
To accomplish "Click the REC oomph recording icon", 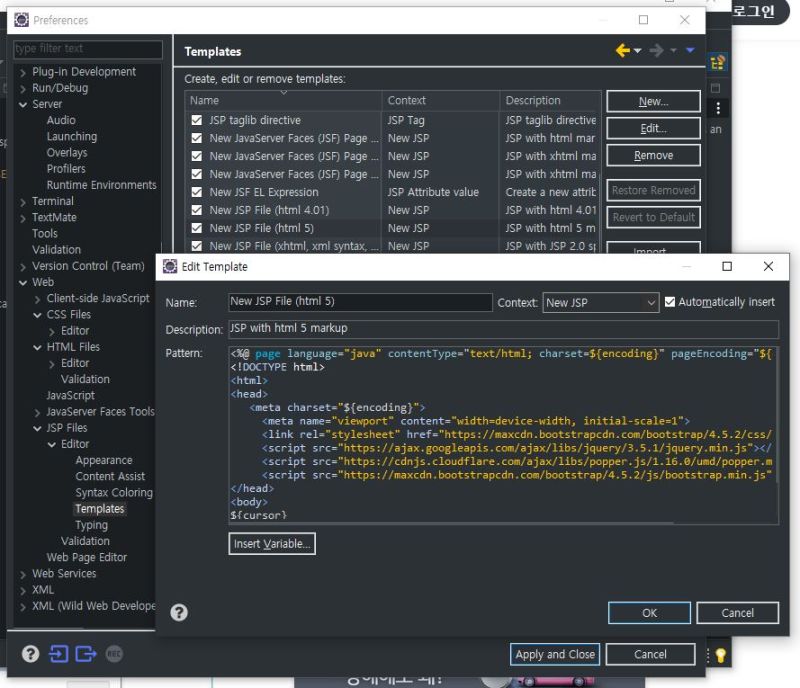I will pyautogui.click(x=114, y=654).
